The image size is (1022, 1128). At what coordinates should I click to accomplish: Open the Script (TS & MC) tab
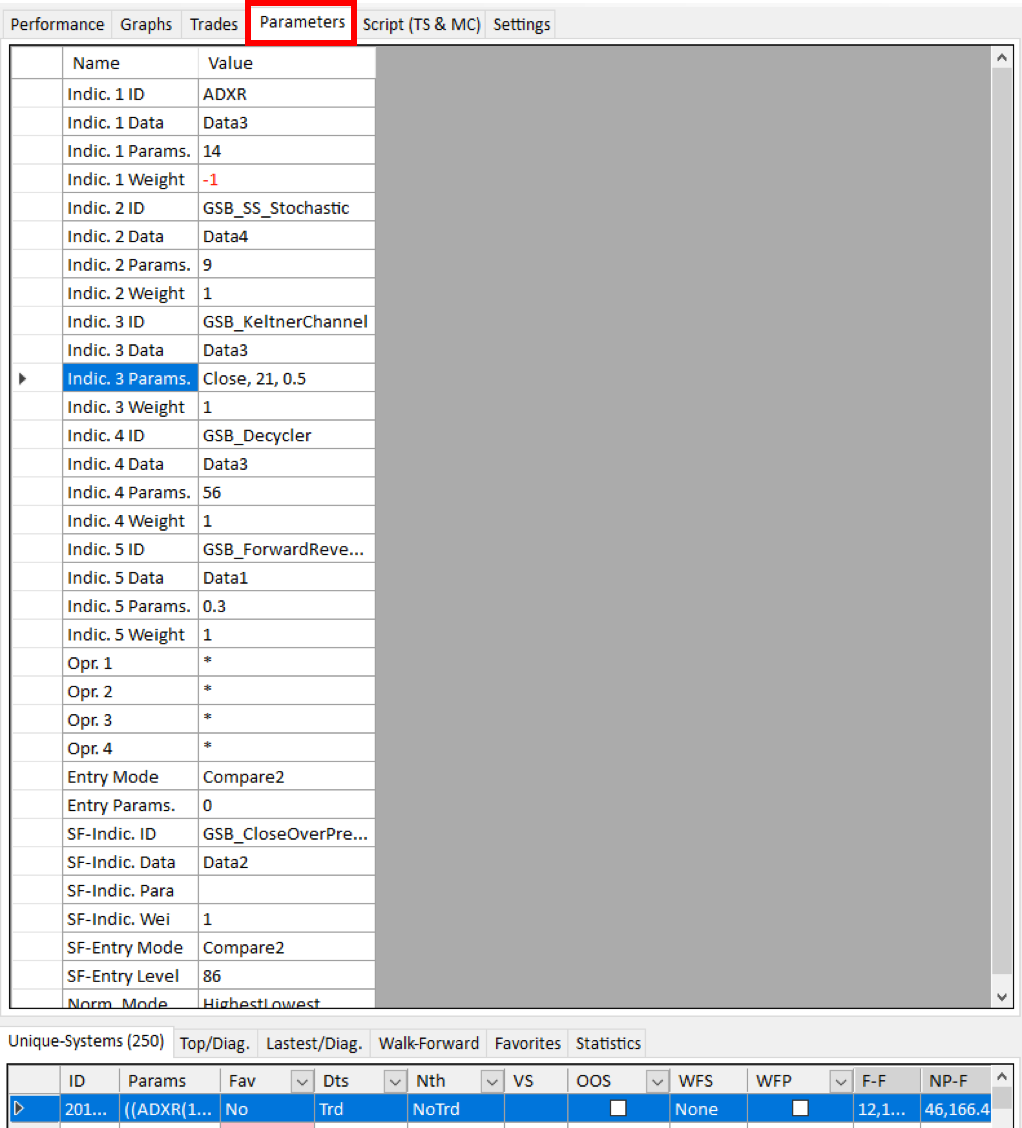tap(421, 24)
